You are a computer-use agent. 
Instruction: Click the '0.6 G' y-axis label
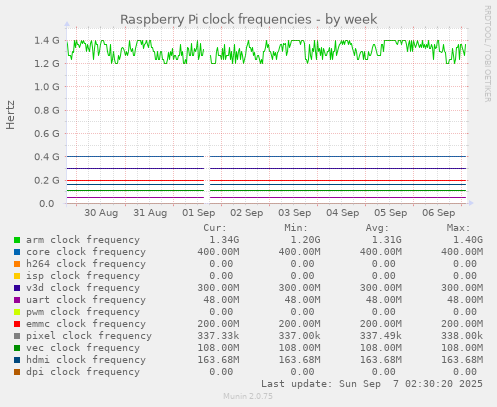(x=47, y=134)
